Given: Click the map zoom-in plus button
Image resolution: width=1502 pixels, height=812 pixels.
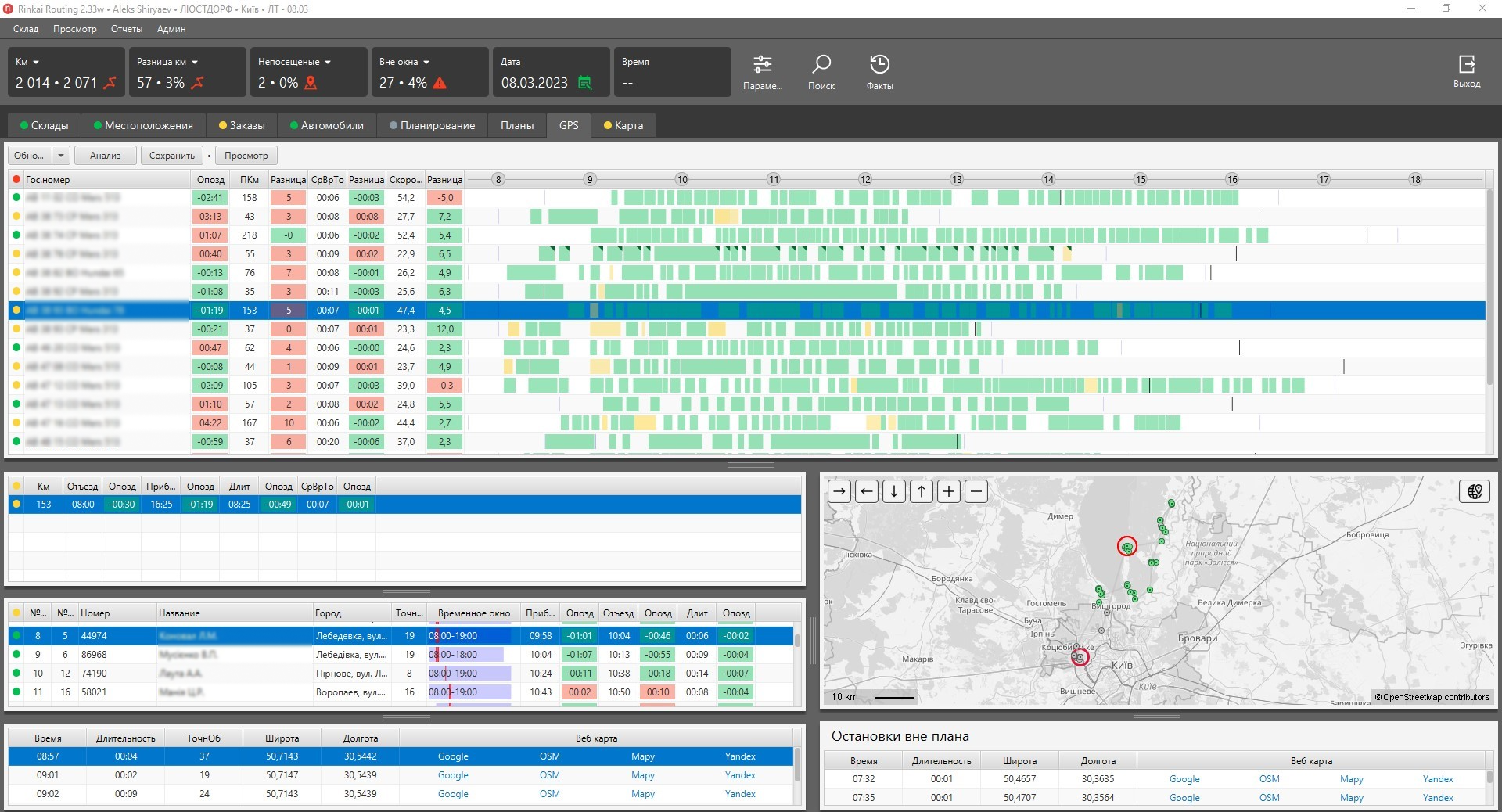Looking at the screenshot, I should coord(949,491).
